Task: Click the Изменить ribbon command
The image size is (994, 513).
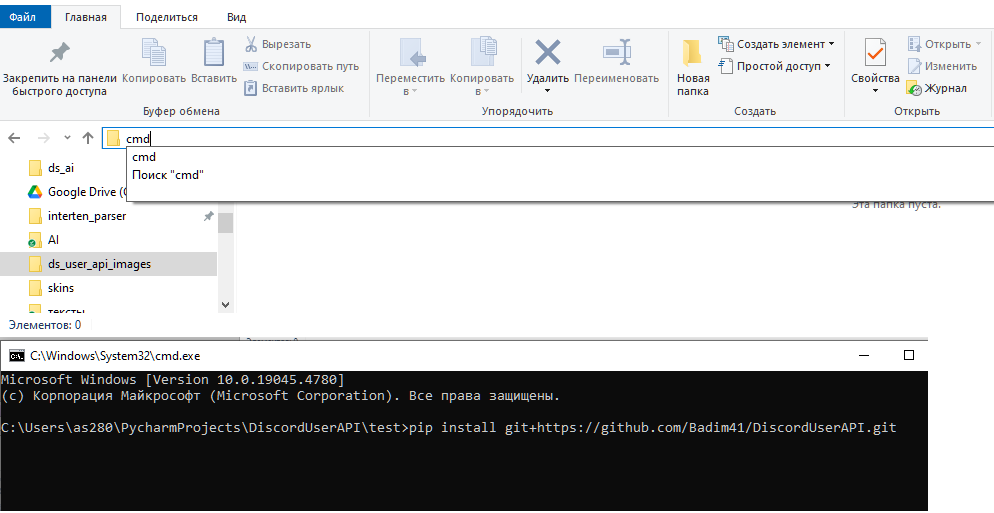Action: [942, 66]
